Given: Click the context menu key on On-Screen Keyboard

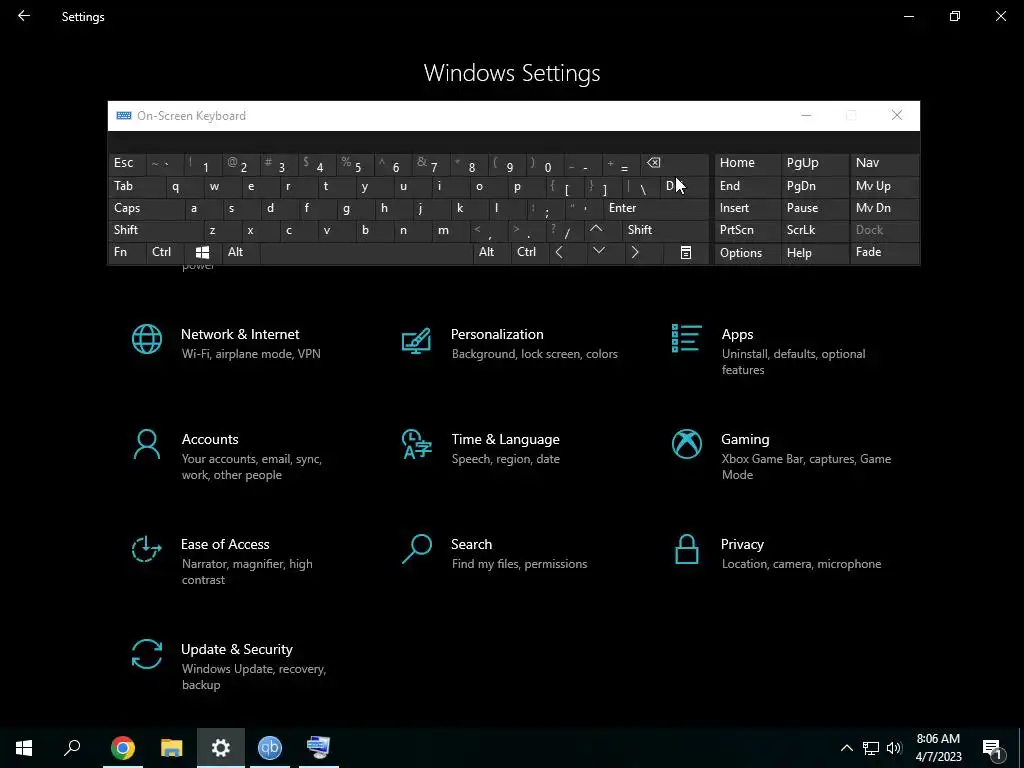Looking at the screenshot, I should pos(686,252).
